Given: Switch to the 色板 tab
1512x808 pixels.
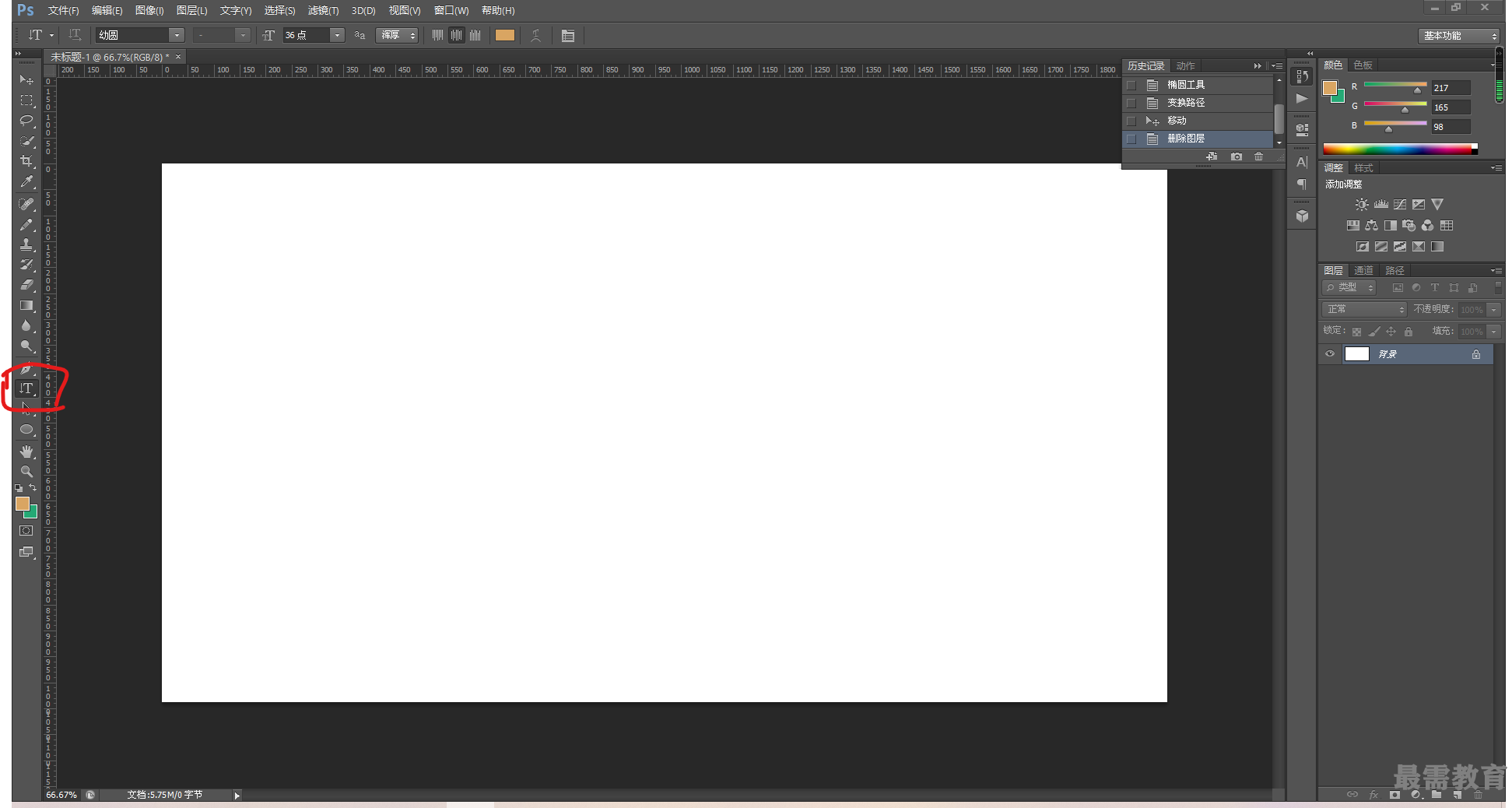Looking at the screenshot, I should point(1363,65).
